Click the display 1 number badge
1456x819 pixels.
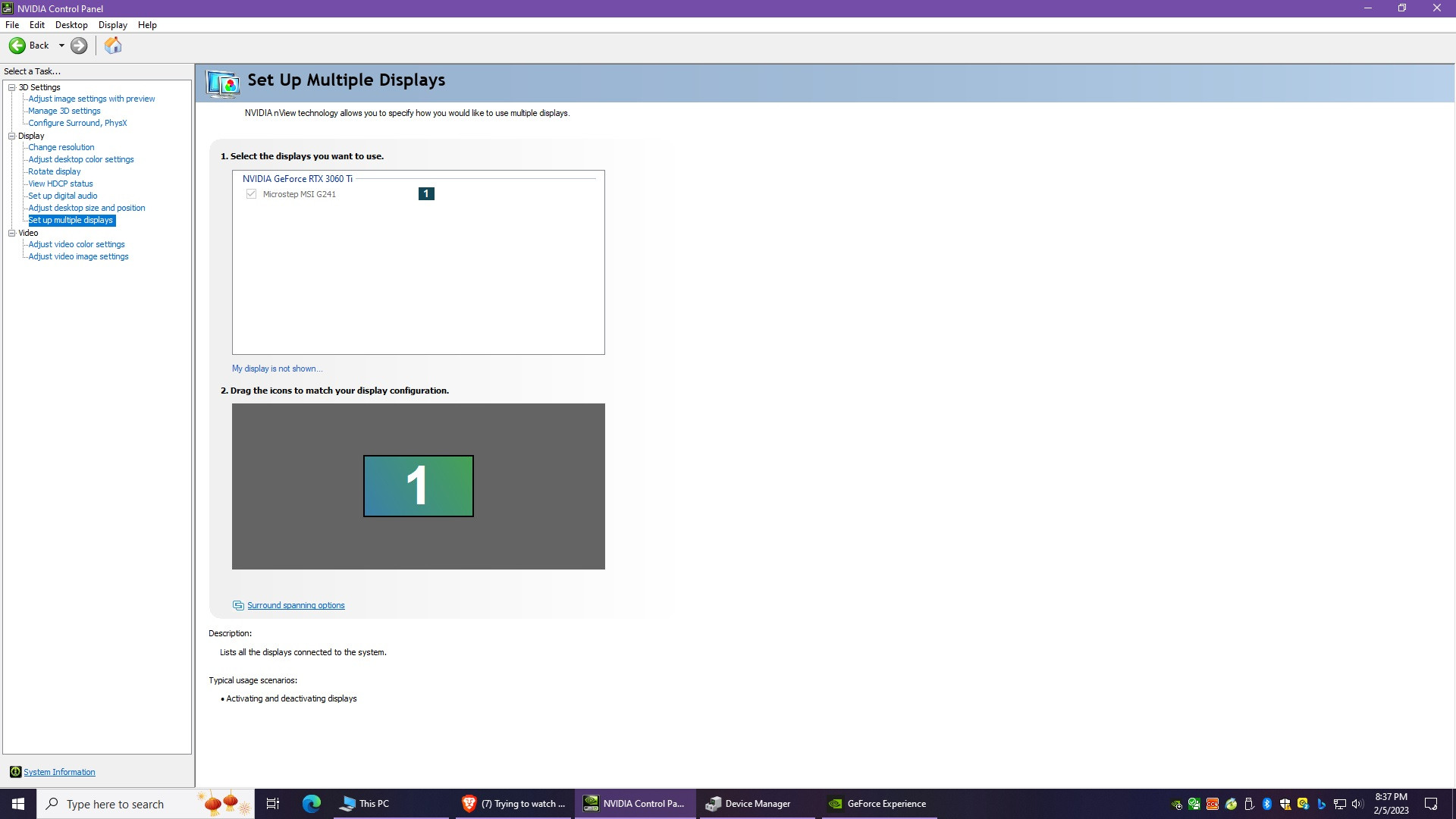(426, 194)
